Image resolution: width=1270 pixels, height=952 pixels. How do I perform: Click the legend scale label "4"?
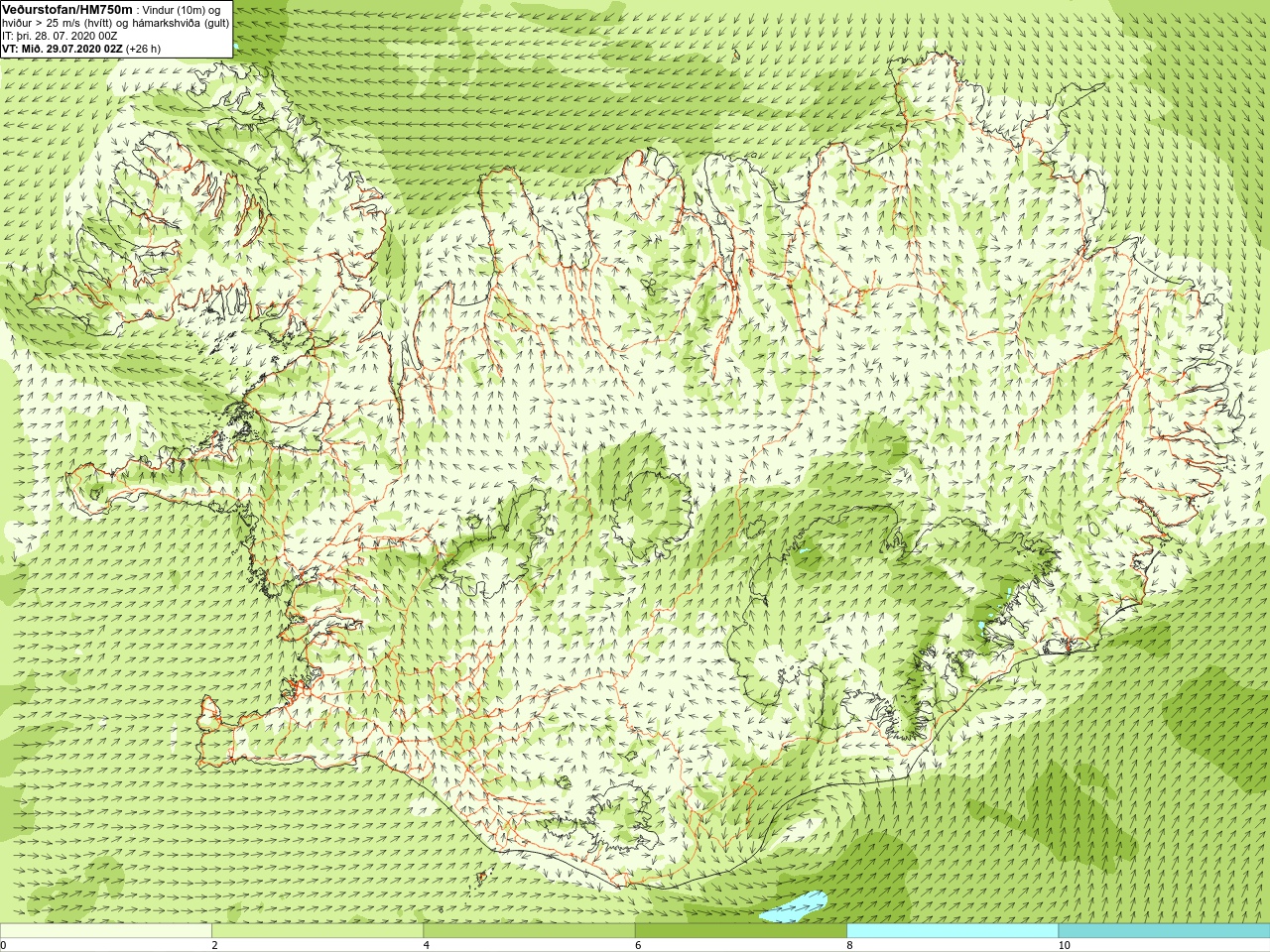point(427,945)
